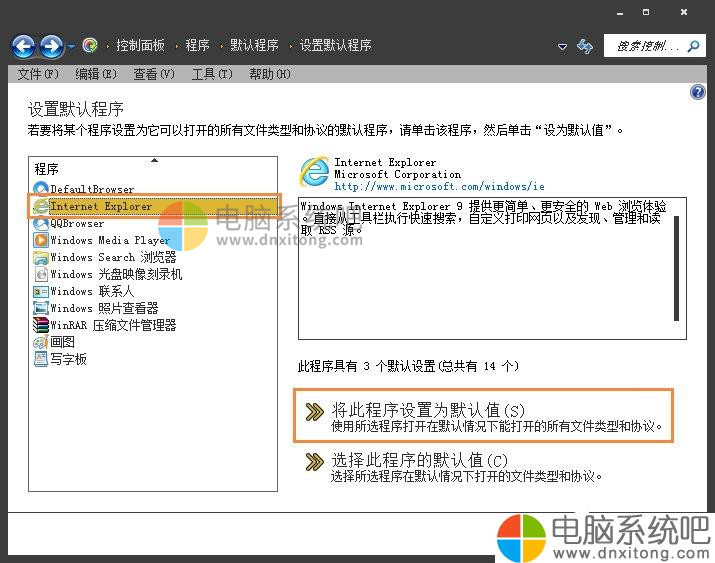Click the Windows 联系人 icon
Image resolution: width=715 pixels, height=563 pixels.
click(x=41, y=291)
